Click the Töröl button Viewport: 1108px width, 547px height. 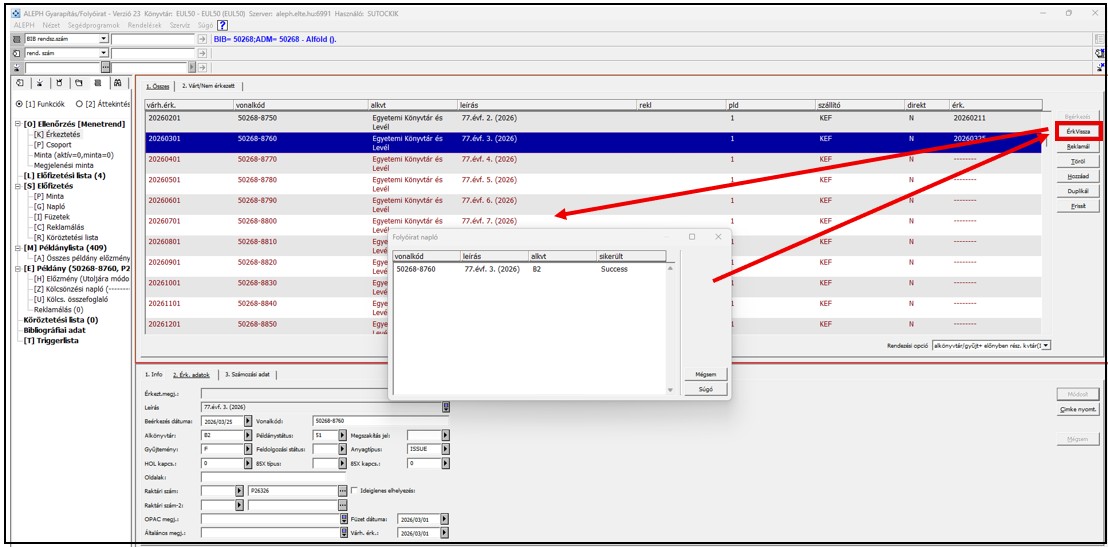1077,162
